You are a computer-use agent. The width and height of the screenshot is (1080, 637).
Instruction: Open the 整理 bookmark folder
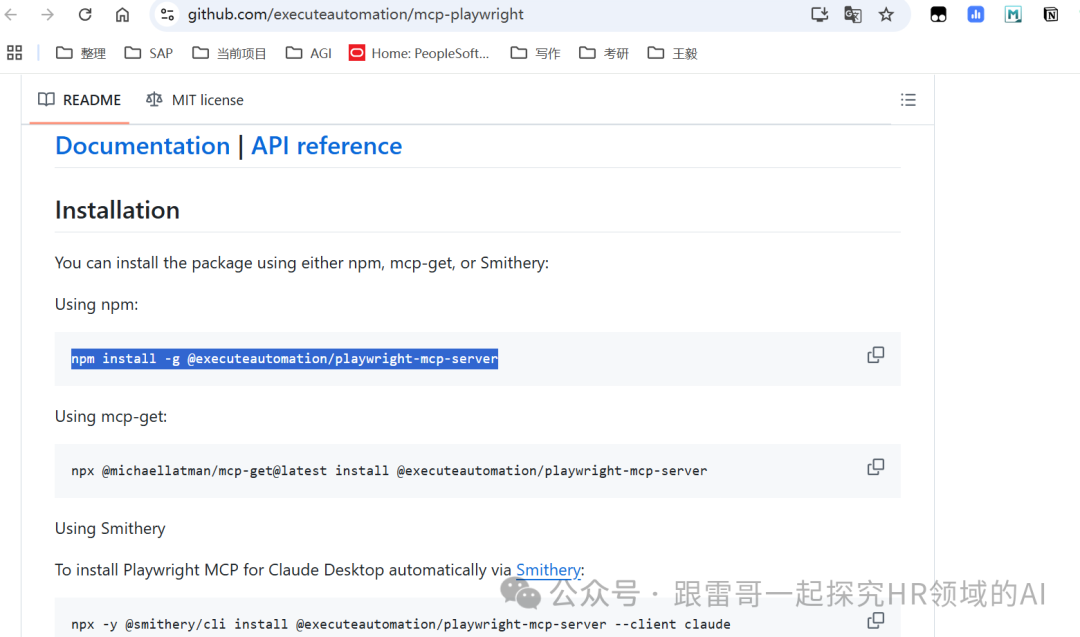coord(81,53)
